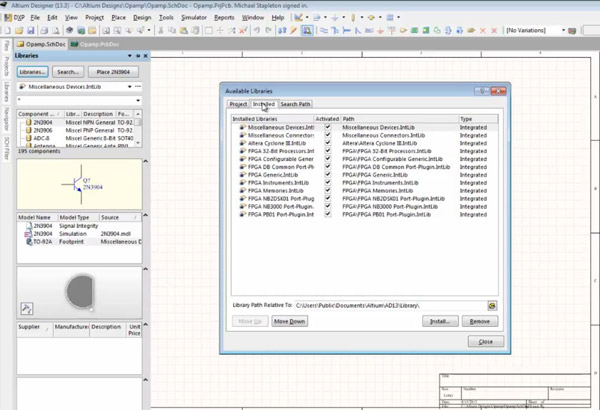Screen dimensions: 600x410
Task: Click the icon right of No Variations box
Action: point(572,30)
